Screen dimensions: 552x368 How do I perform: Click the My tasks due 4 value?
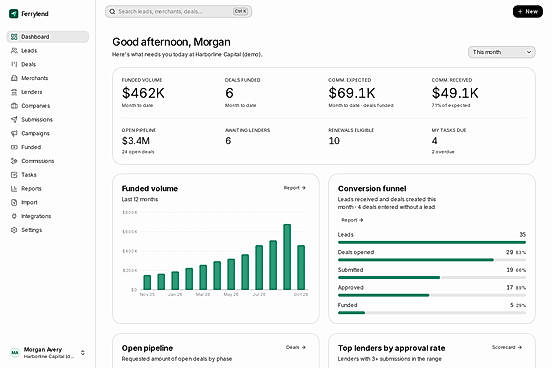[x=435, y=141]
